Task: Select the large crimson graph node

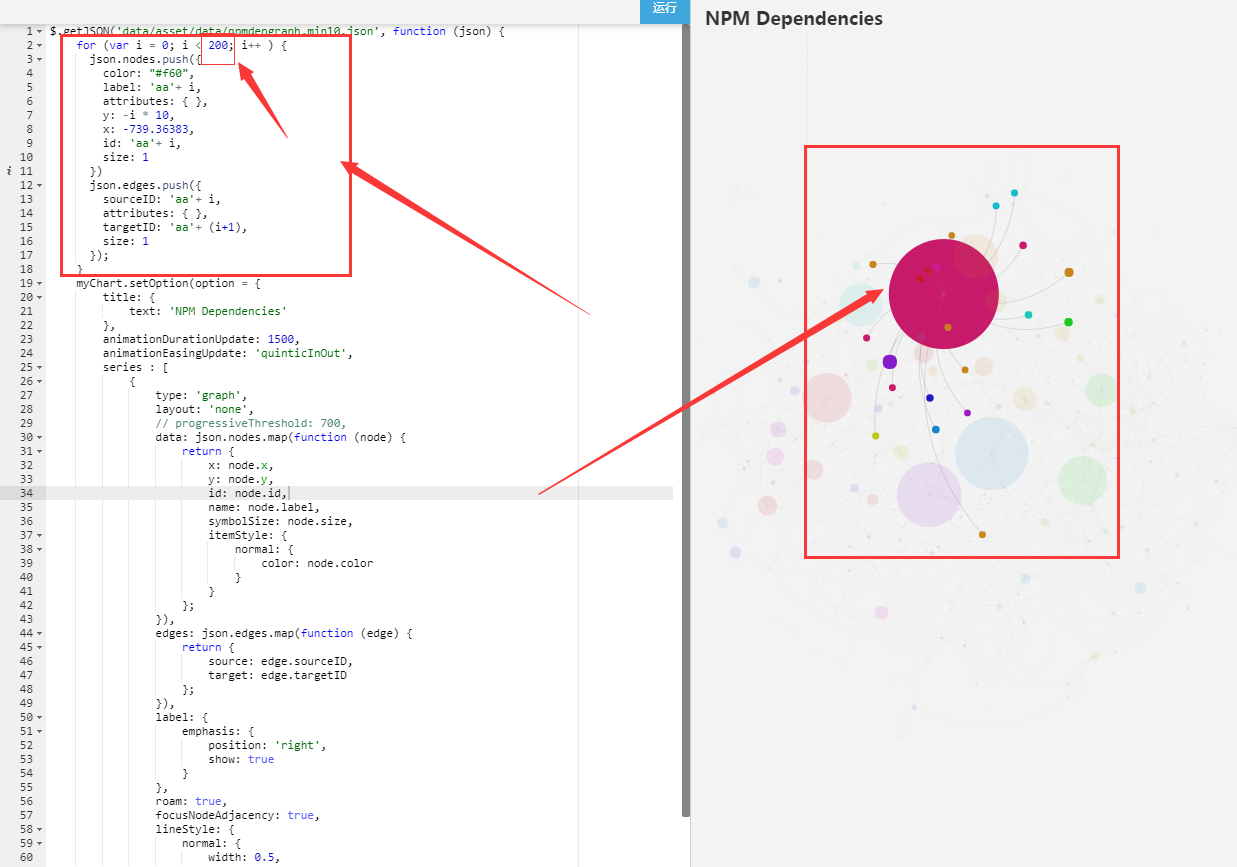Action: (943, 294)
